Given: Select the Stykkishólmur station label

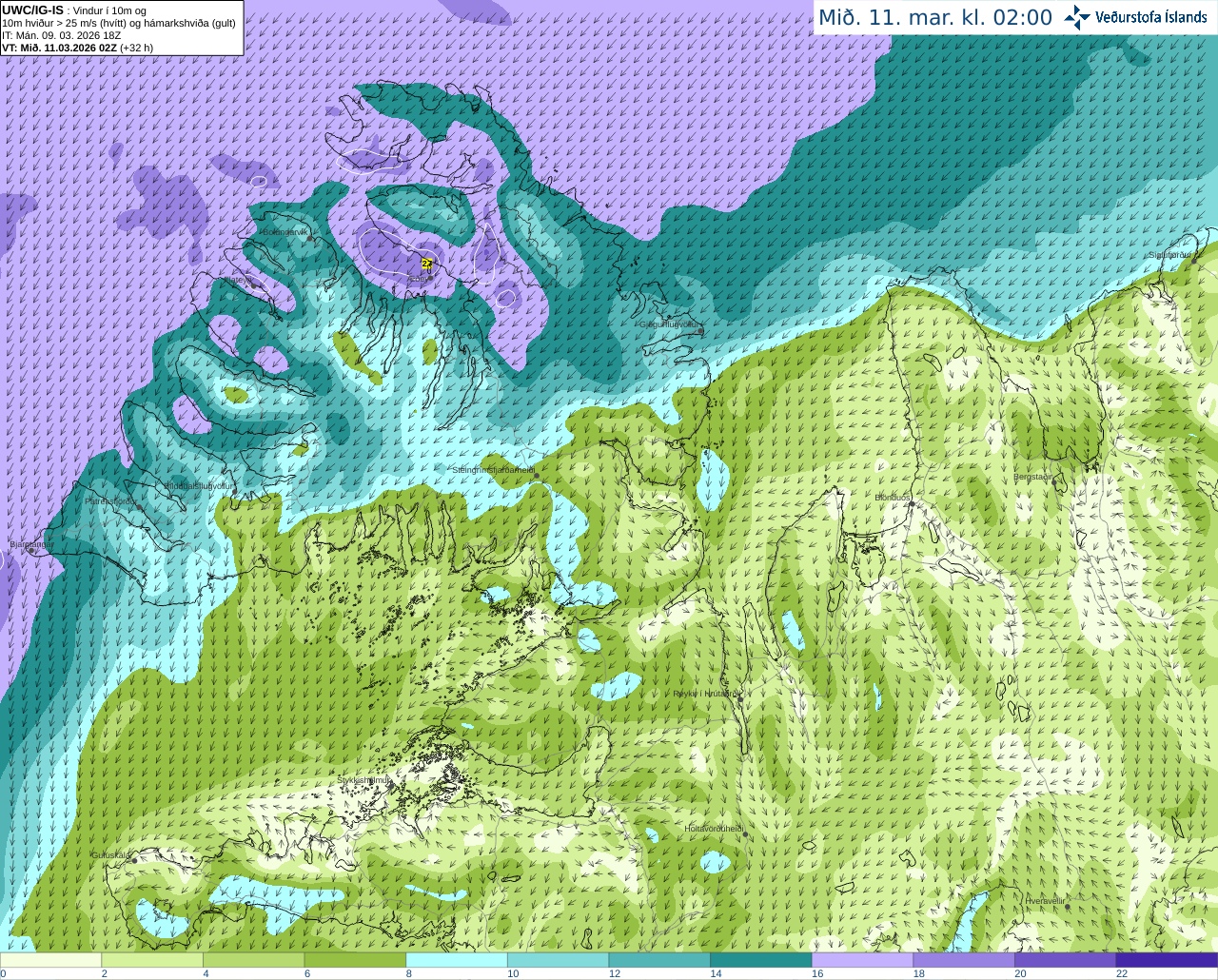Looking at the screenshot, I should [x=364, y=779].
